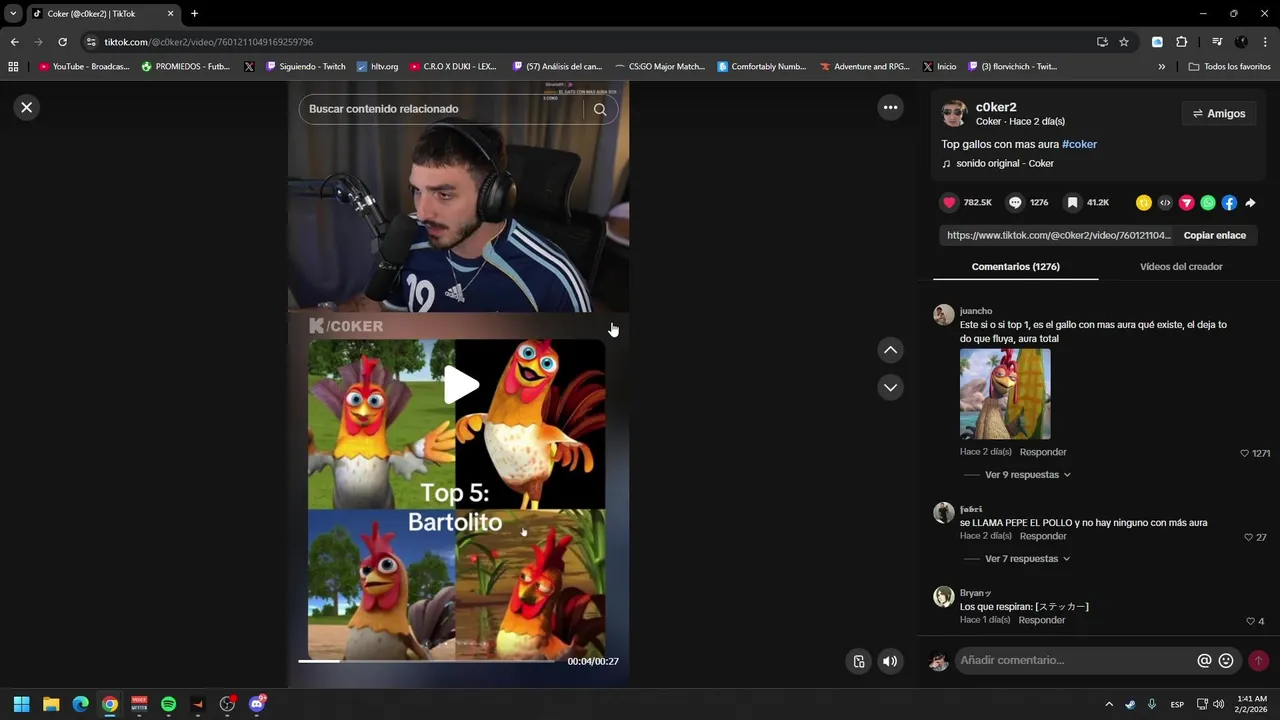This screenshot has height=720, width=1280.
Task: Open OBS Studio from the taskbar
Action: tap(227, 704)
